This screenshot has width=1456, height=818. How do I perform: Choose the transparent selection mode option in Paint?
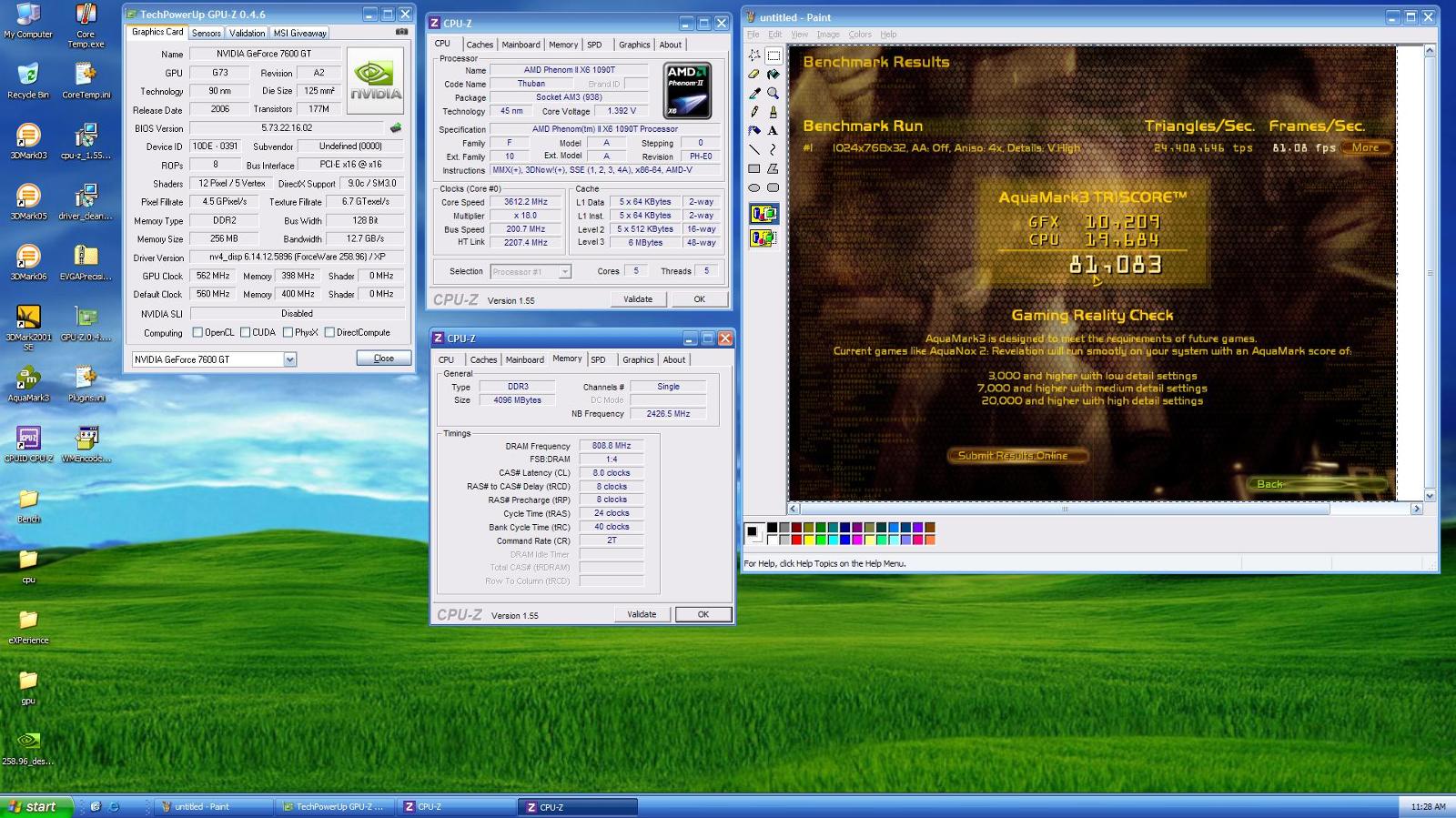763,237
